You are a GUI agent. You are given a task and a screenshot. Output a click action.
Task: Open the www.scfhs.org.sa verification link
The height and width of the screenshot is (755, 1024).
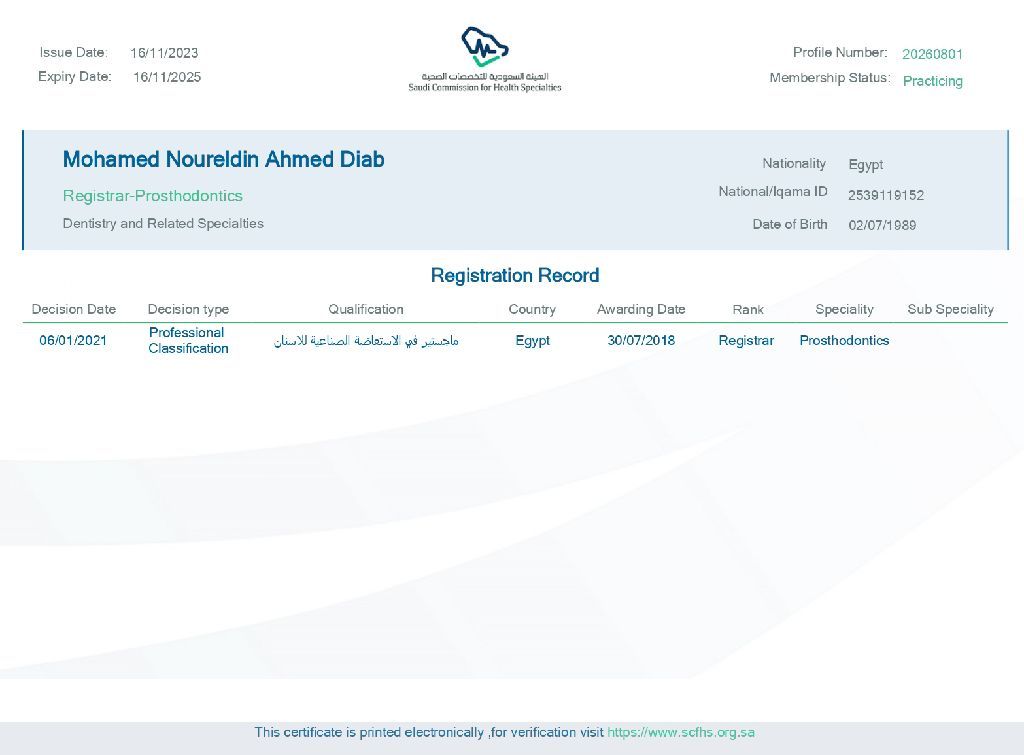click(680, 732)
